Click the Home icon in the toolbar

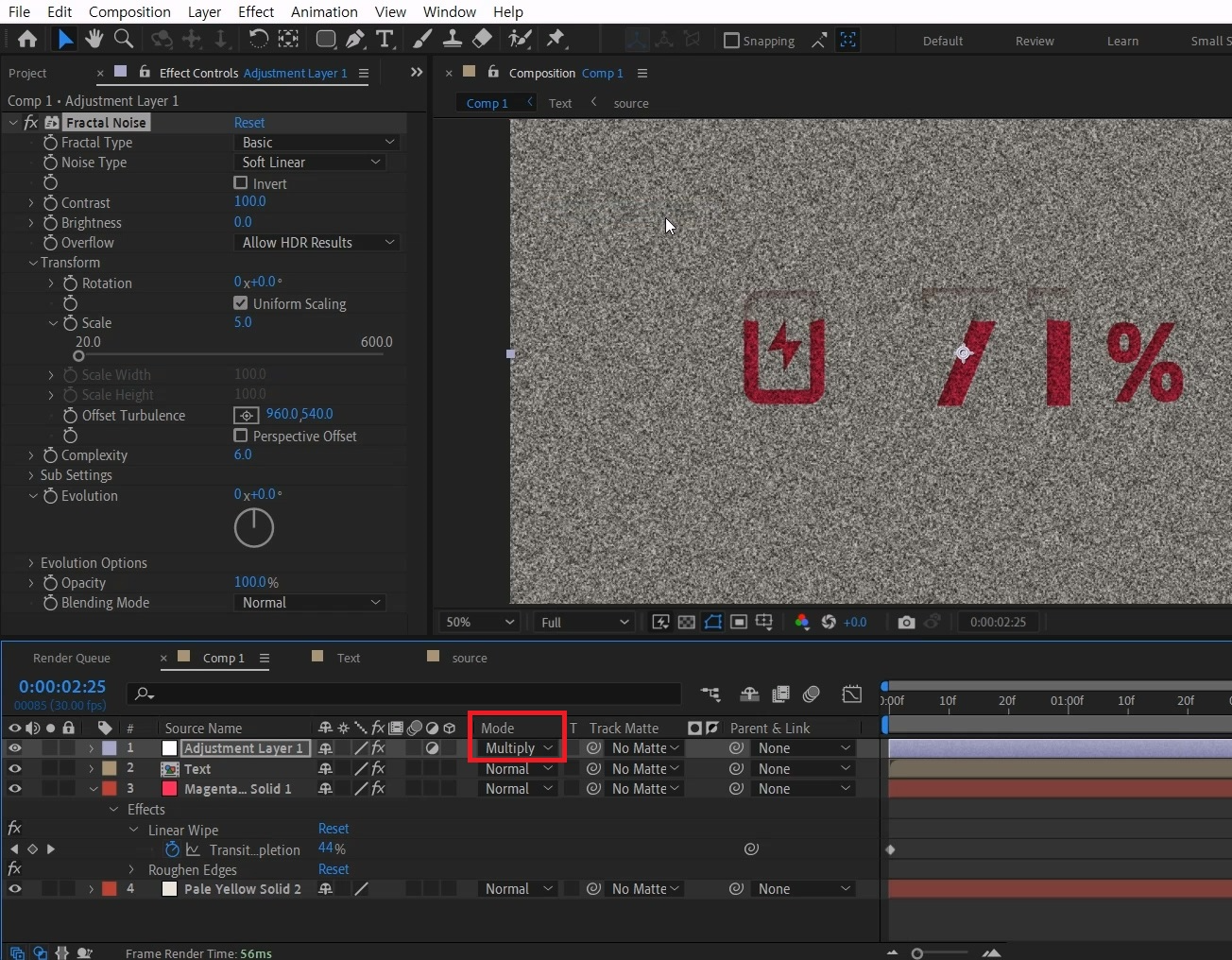(27, 39)
